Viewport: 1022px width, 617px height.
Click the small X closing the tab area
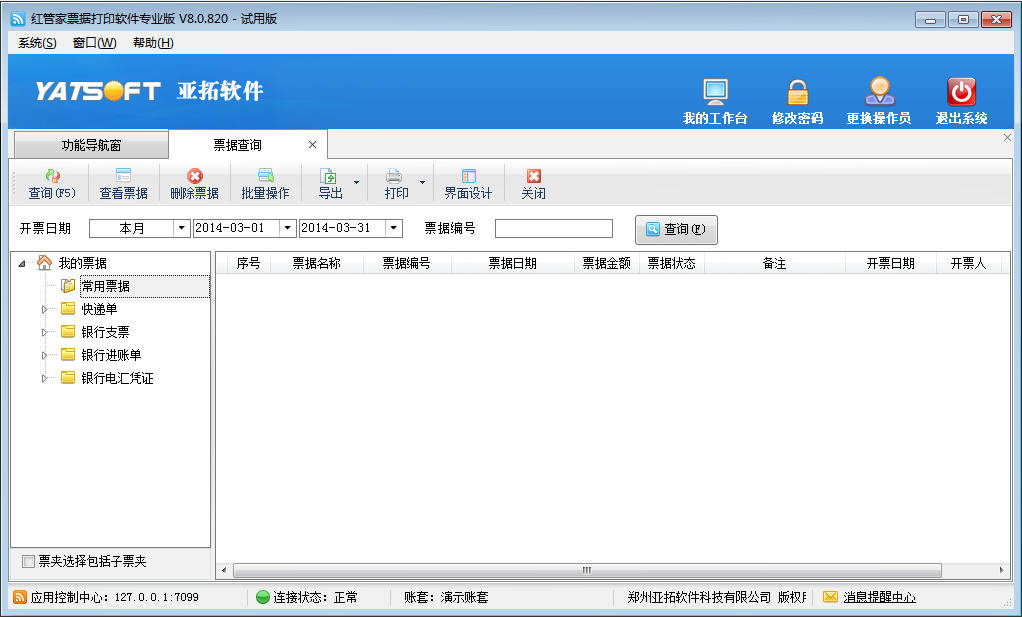click(1007, 137)
